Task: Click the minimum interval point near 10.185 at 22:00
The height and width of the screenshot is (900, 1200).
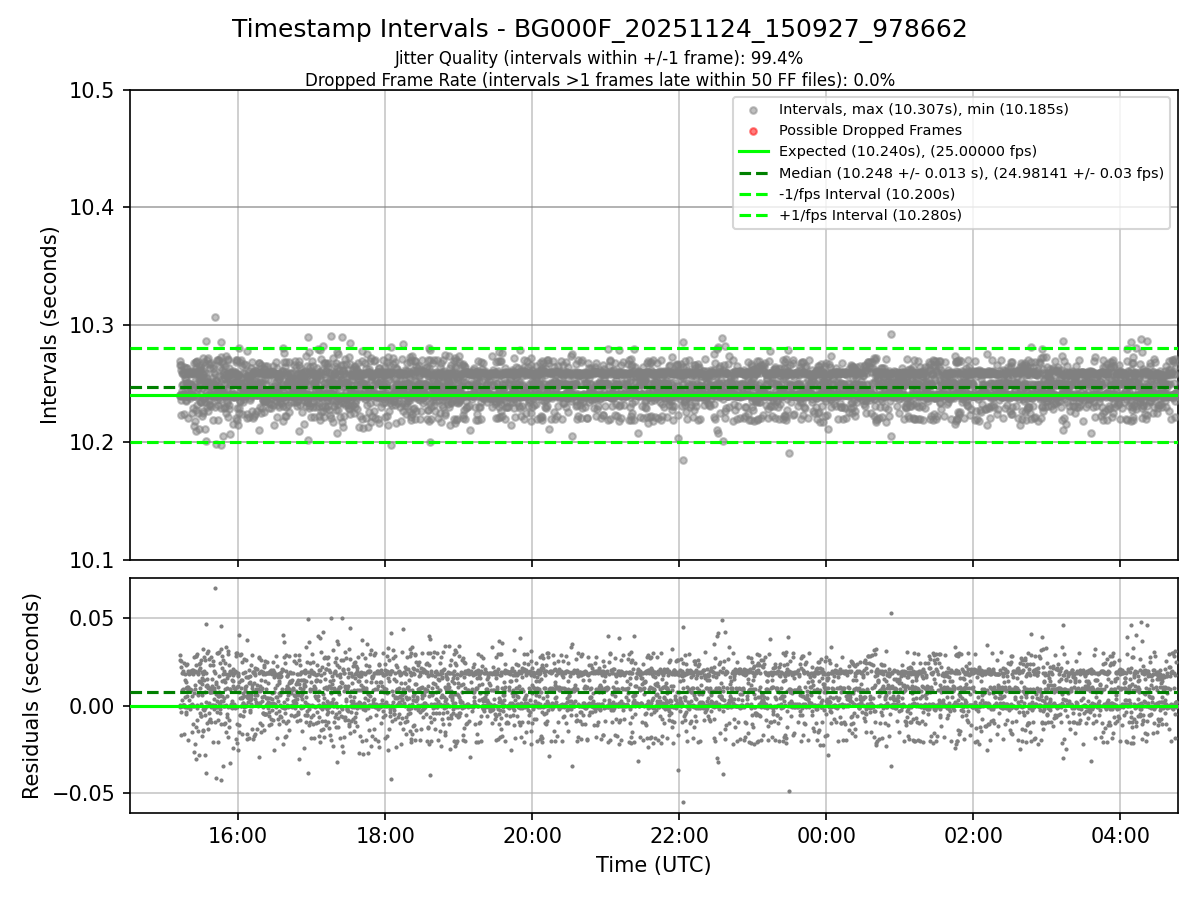Action: pos(683,460)
